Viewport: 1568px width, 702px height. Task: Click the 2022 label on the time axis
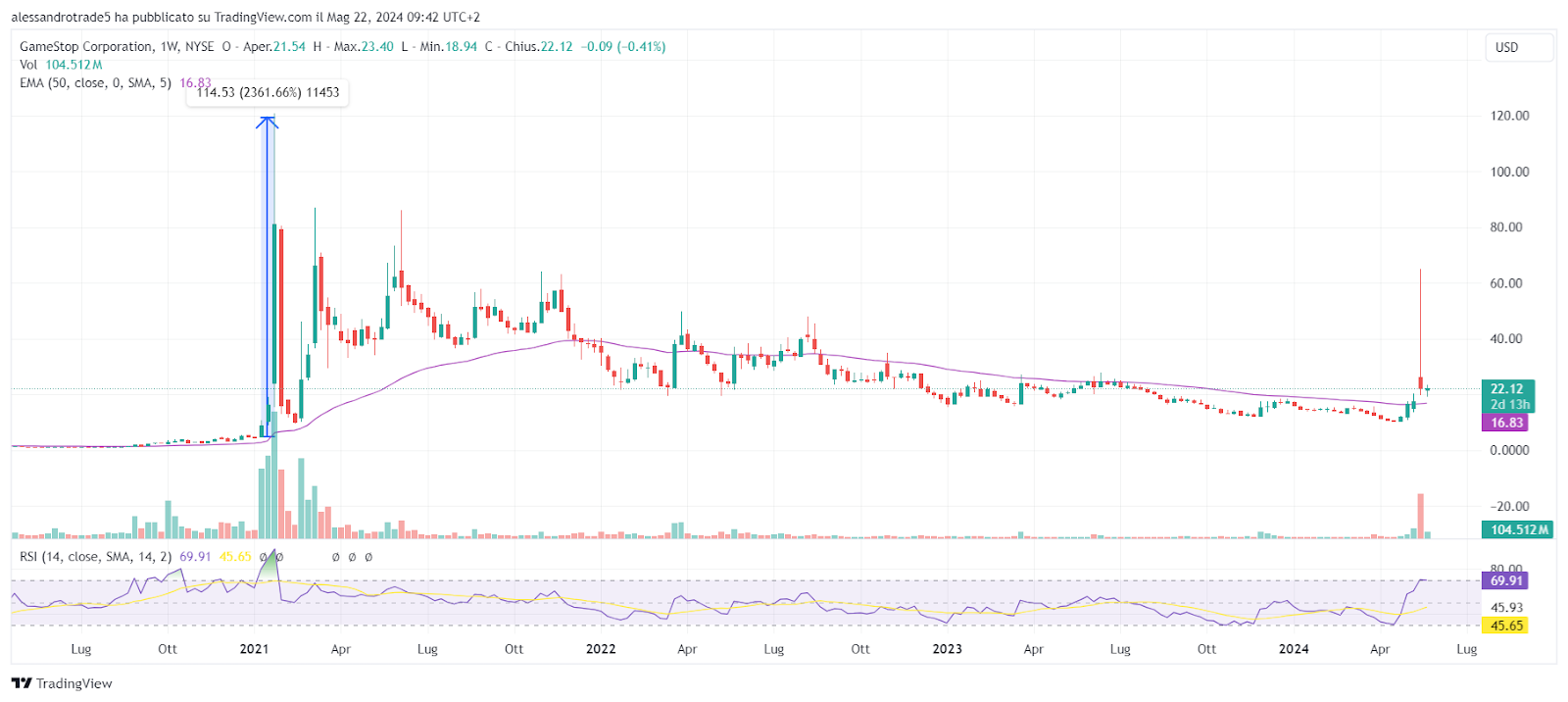pos(601,649)
